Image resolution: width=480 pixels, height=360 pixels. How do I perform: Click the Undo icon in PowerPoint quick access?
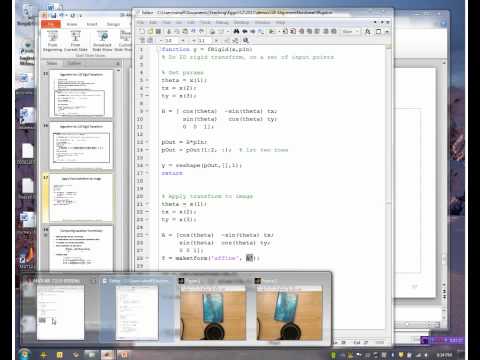click(x=62, y=15)
